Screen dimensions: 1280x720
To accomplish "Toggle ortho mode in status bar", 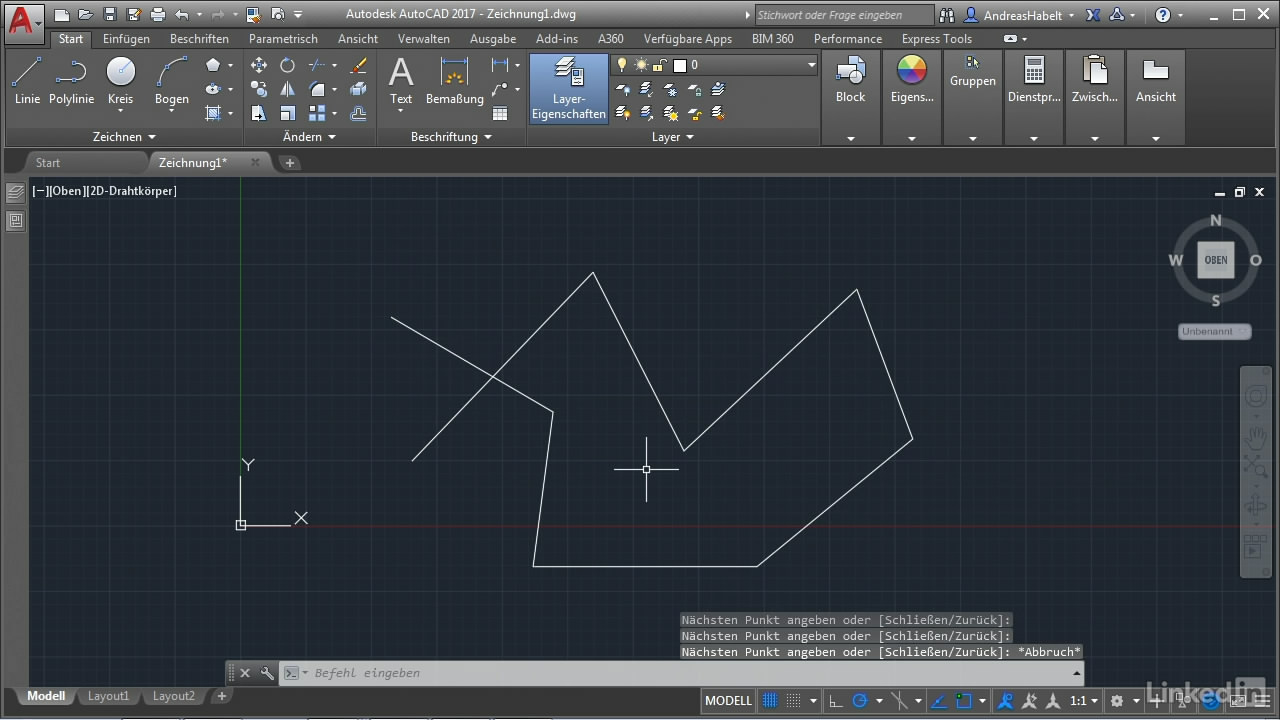I will click(x=835, y=701).
